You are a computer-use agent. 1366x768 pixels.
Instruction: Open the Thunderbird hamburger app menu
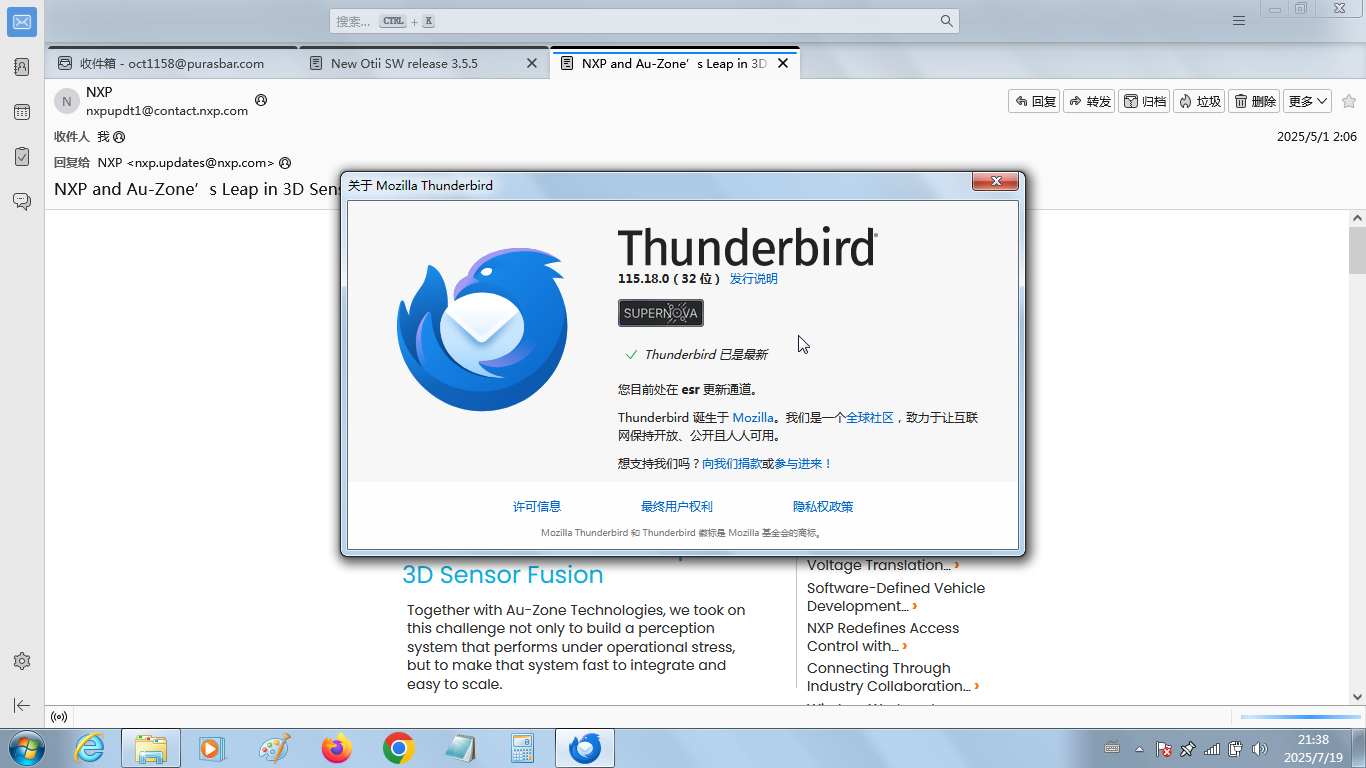click(x=1239, y=21)
